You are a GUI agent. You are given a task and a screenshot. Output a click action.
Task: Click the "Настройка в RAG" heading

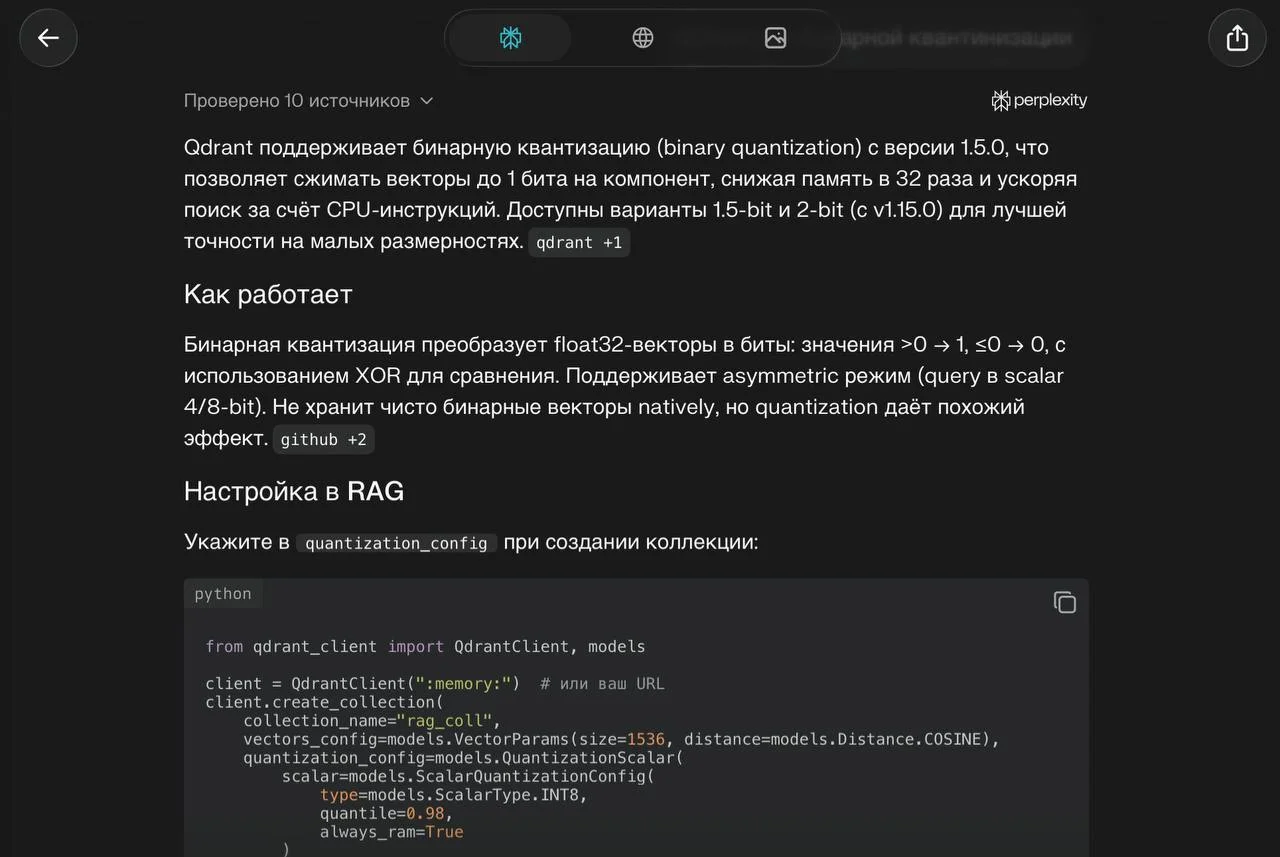point(294,491)
